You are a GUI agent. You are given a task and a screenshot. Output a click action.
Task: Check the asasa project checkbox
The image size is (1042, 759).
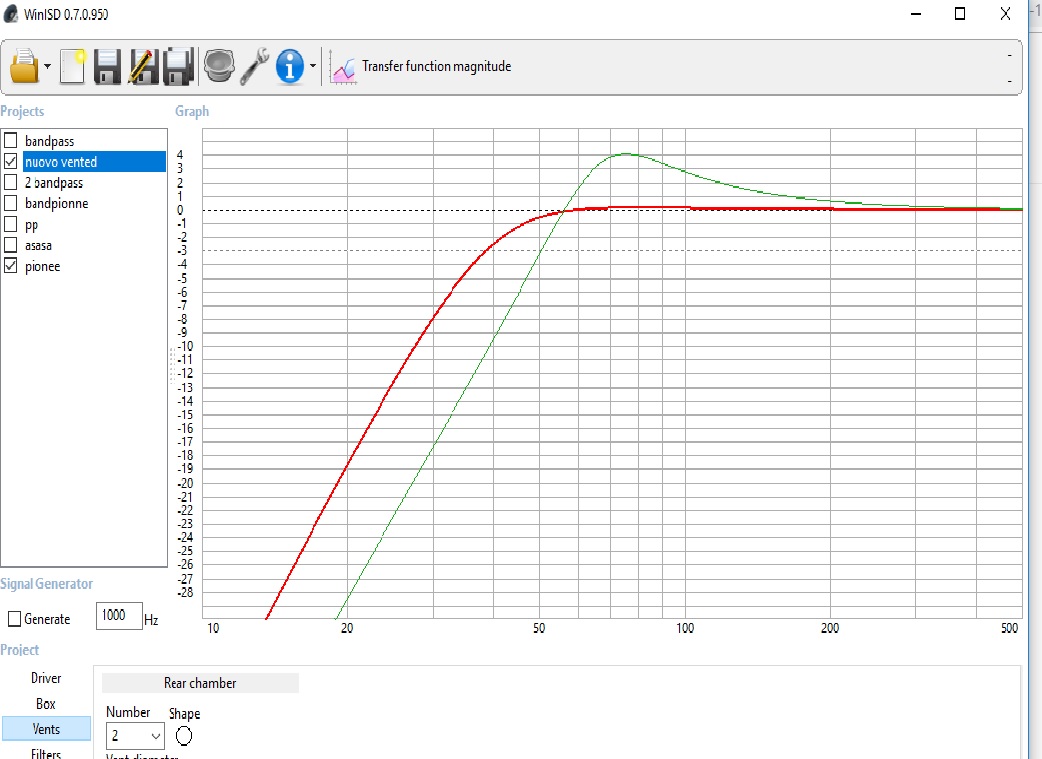click(11, 245)
